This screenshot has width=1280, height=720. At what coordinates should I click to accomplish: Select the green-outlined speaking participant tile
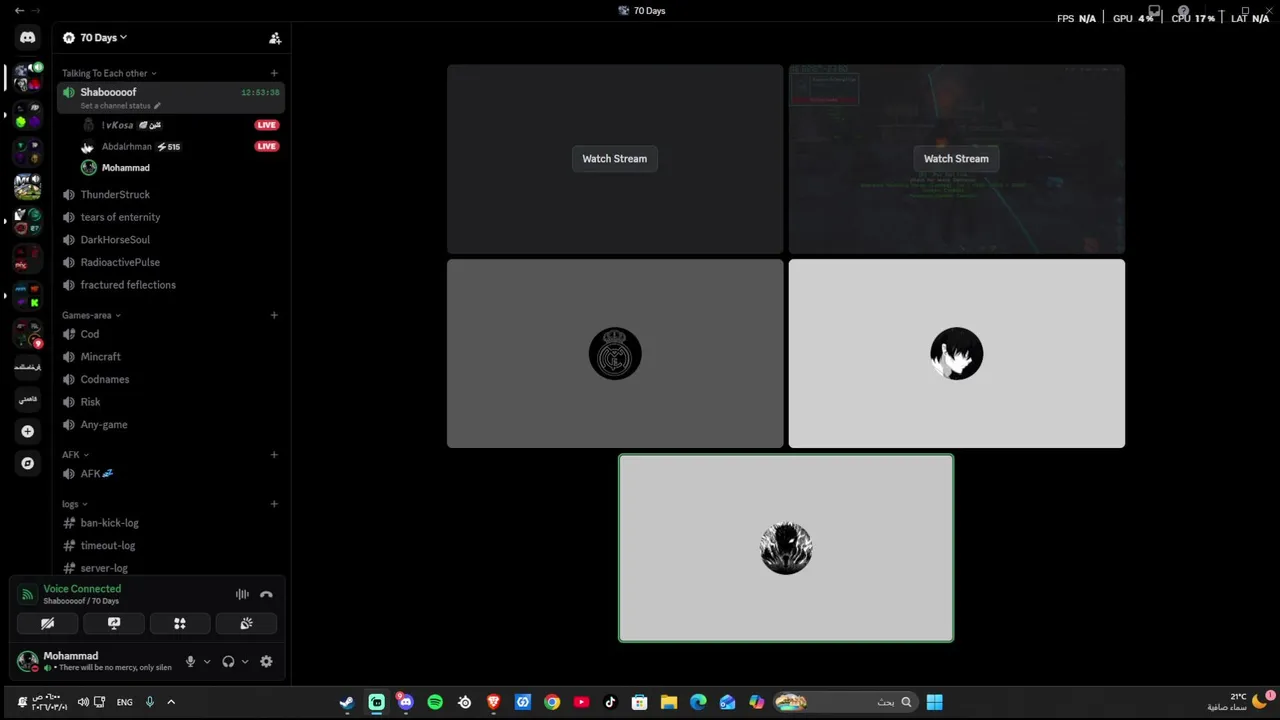point(786,548)
